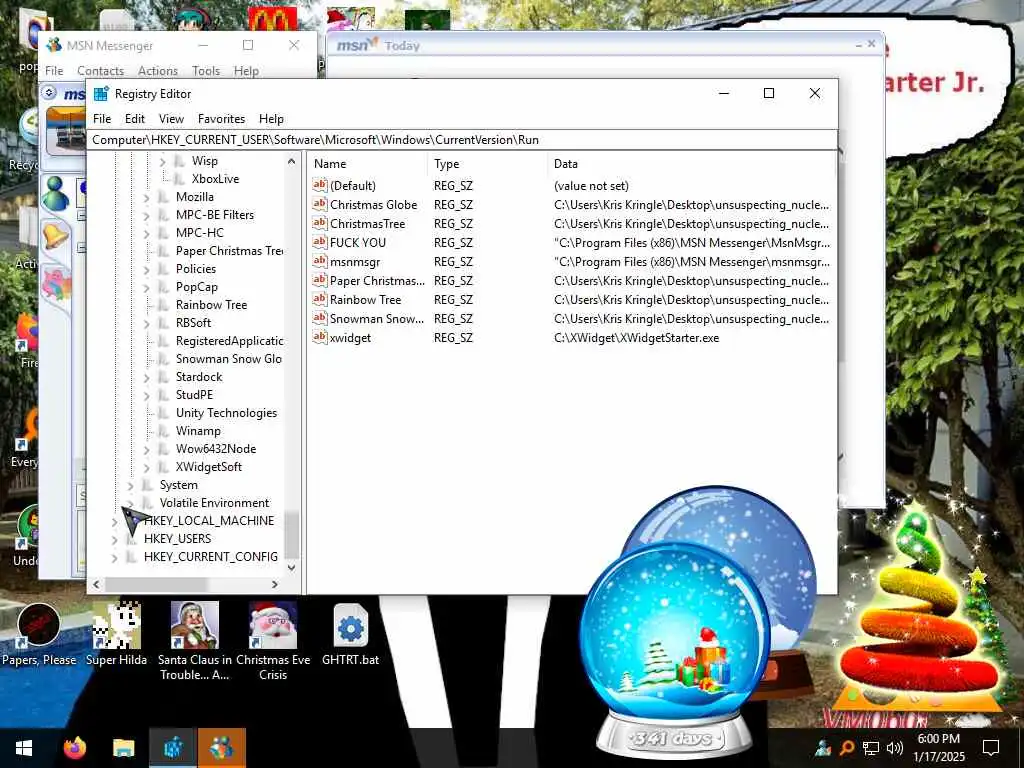Open the Super Hilda desktop icon
This screenshot has height=768, width=1024.
(116, 635)
